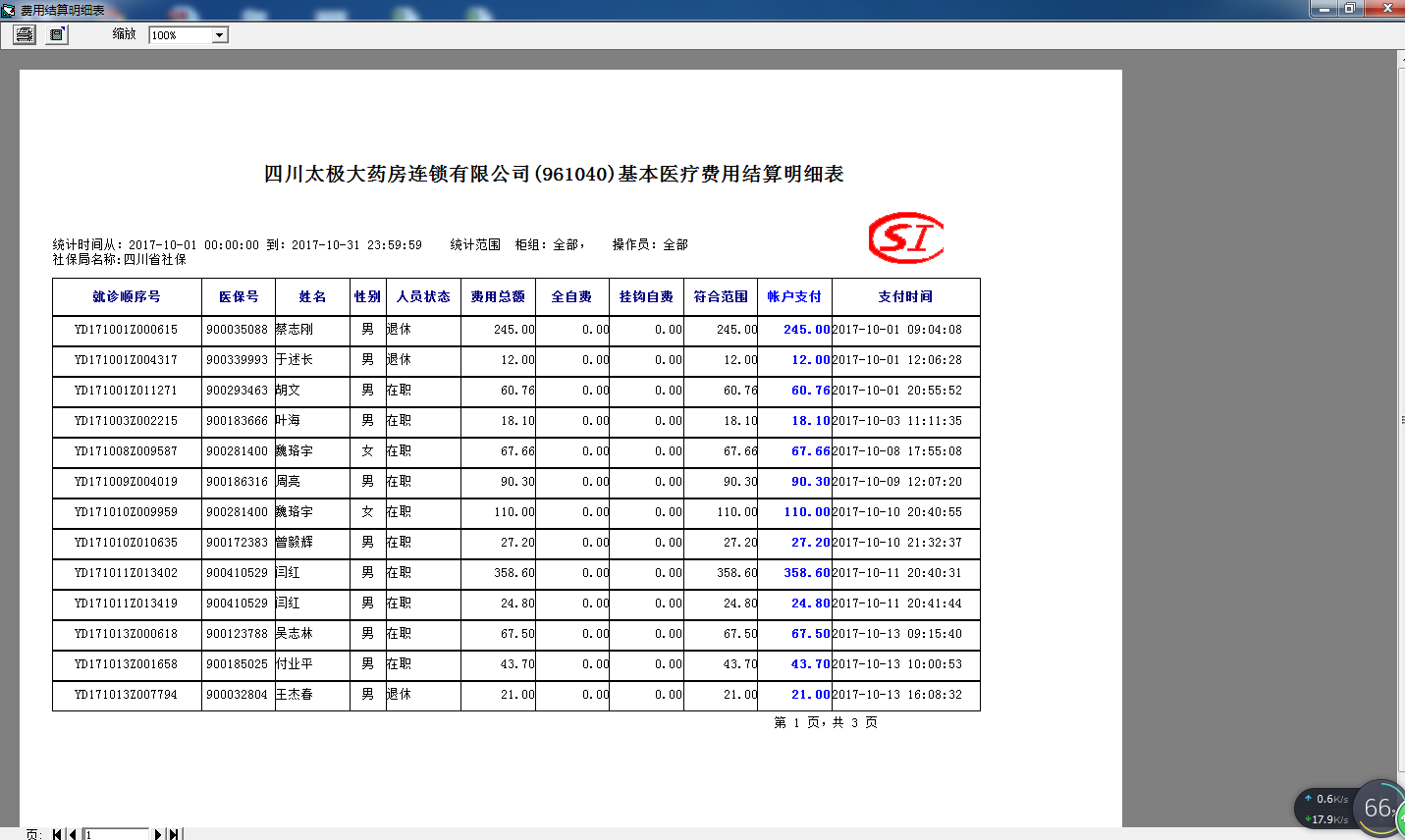Click the report title 基本医疗费用结算明细表
Viewport: 1405px width, 840px height.
(x=730, y=174)
